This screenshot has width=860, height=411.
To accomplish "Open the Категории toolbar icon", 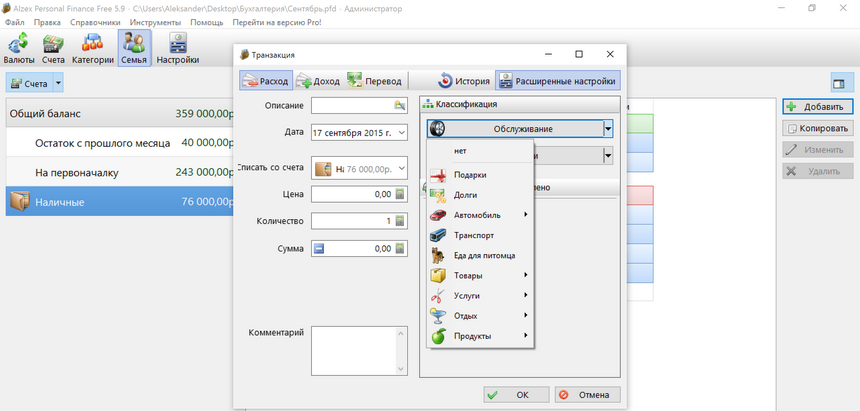I will tap(92, 48).
